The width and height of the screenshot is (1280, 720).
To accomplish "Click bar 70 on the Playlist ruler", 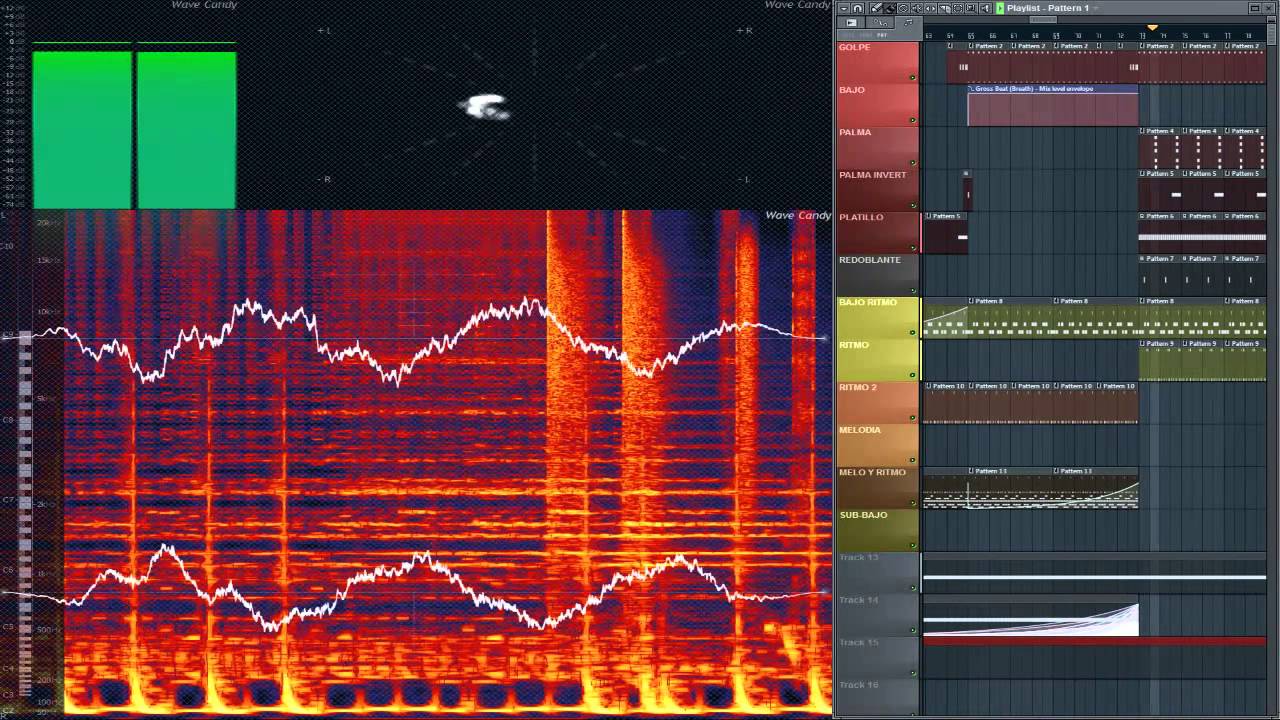I will [x=1077, y=36].
